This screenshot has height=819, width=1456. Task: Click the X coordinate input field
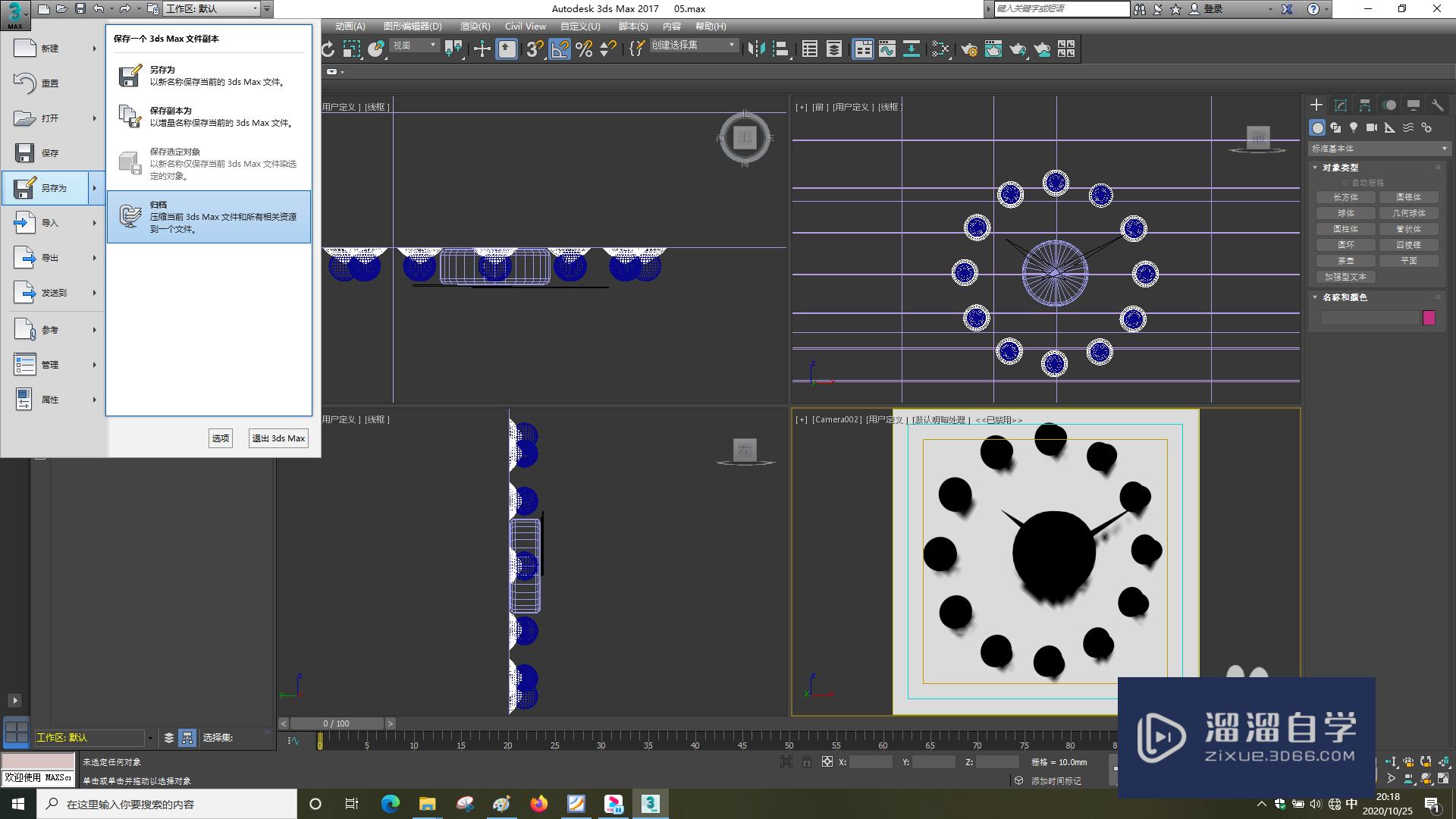pyautogui.click(x=871, y=762)
